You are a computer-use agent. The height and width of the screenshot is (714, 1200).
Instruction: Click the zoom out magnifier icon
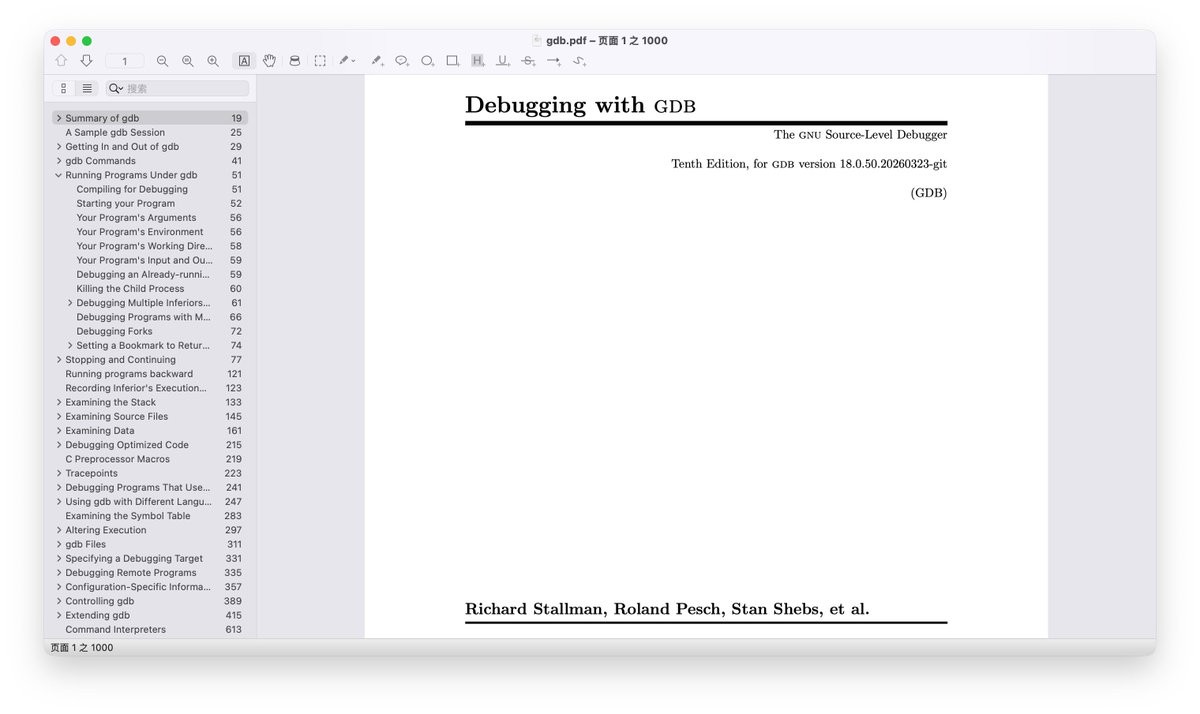[x=162, y=61]
